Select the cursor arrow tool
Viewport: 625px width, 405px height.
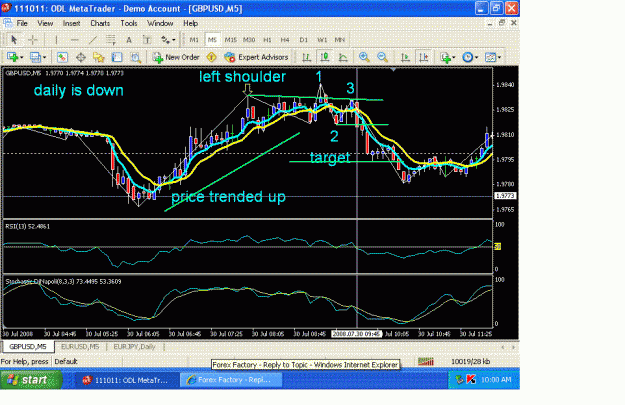click(14, 40)
